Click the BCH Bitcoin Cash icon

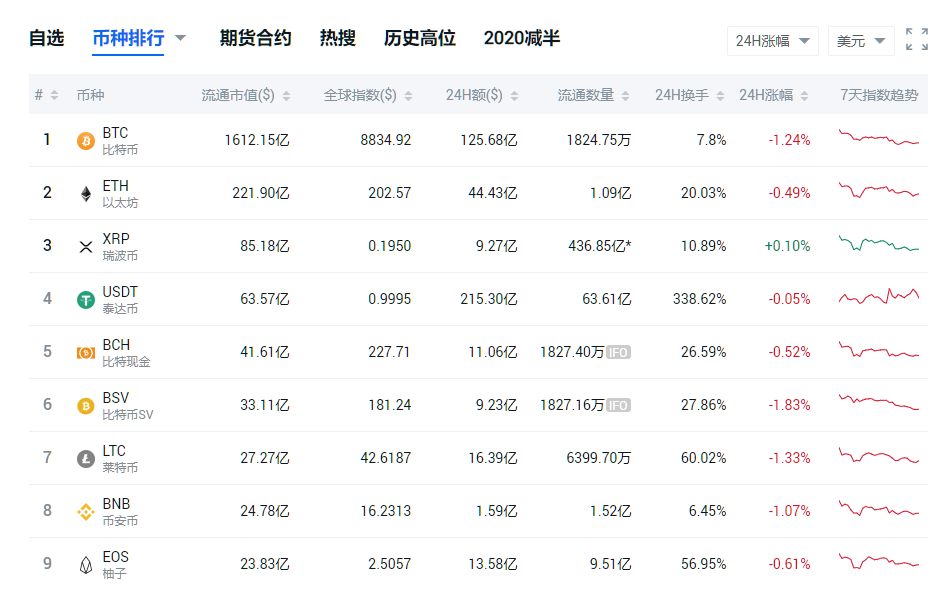click(x=86, y=352)
